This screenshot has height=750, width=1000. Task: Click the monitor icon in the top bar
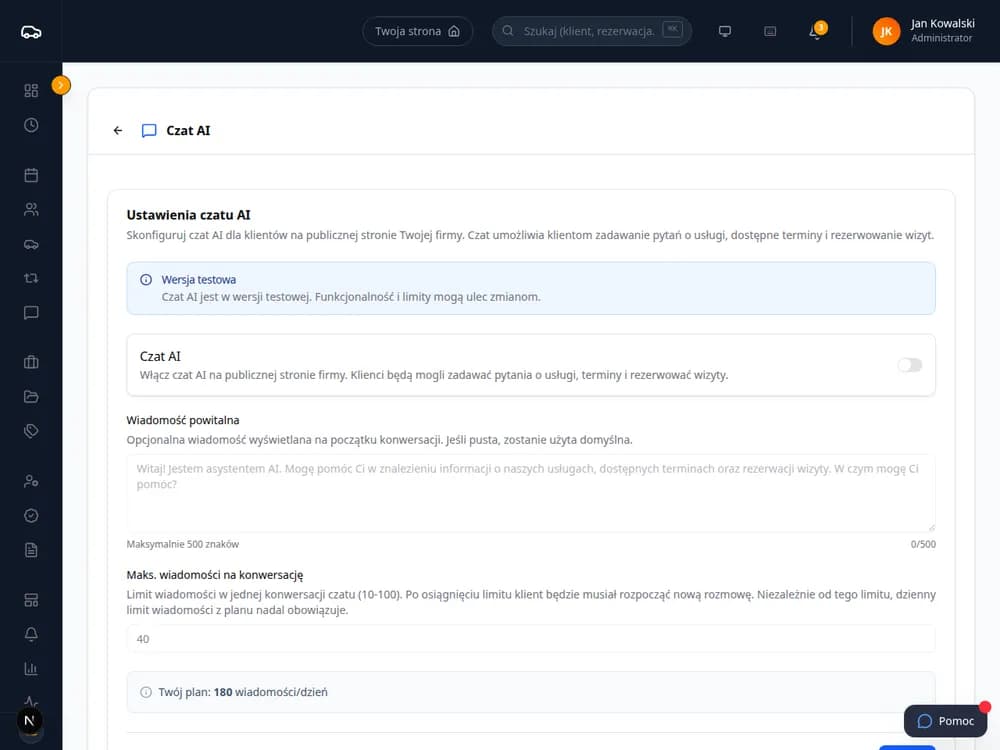(724, 31)
